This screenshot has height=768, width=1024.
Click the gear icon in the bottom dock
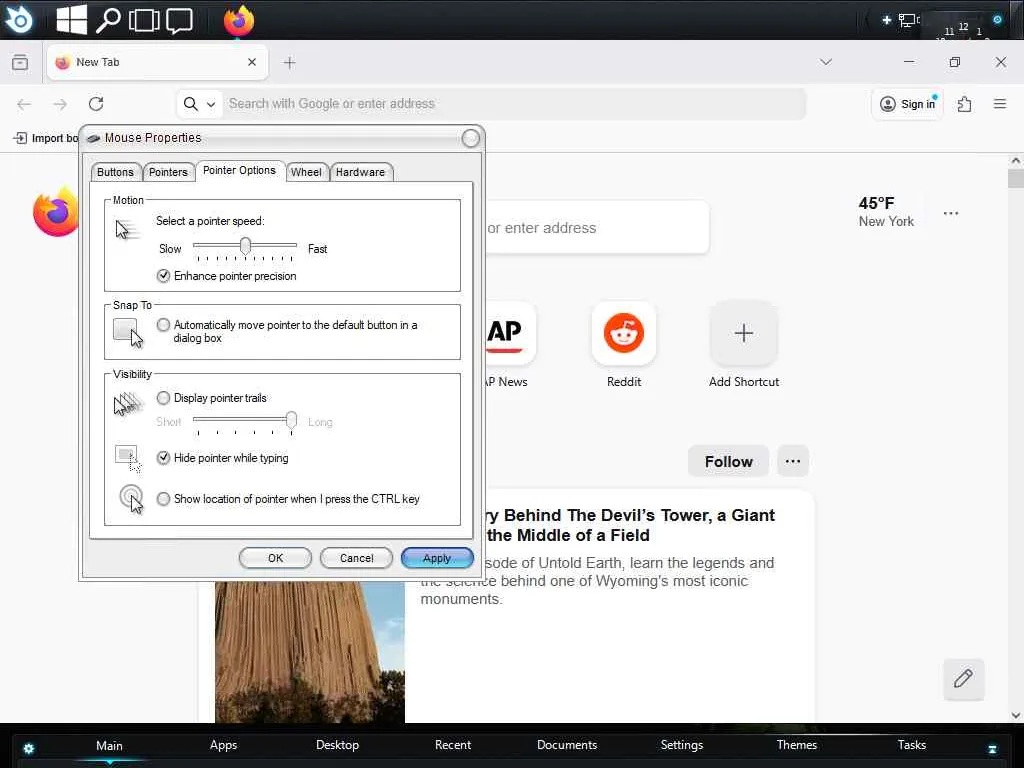tap(29, 748)
